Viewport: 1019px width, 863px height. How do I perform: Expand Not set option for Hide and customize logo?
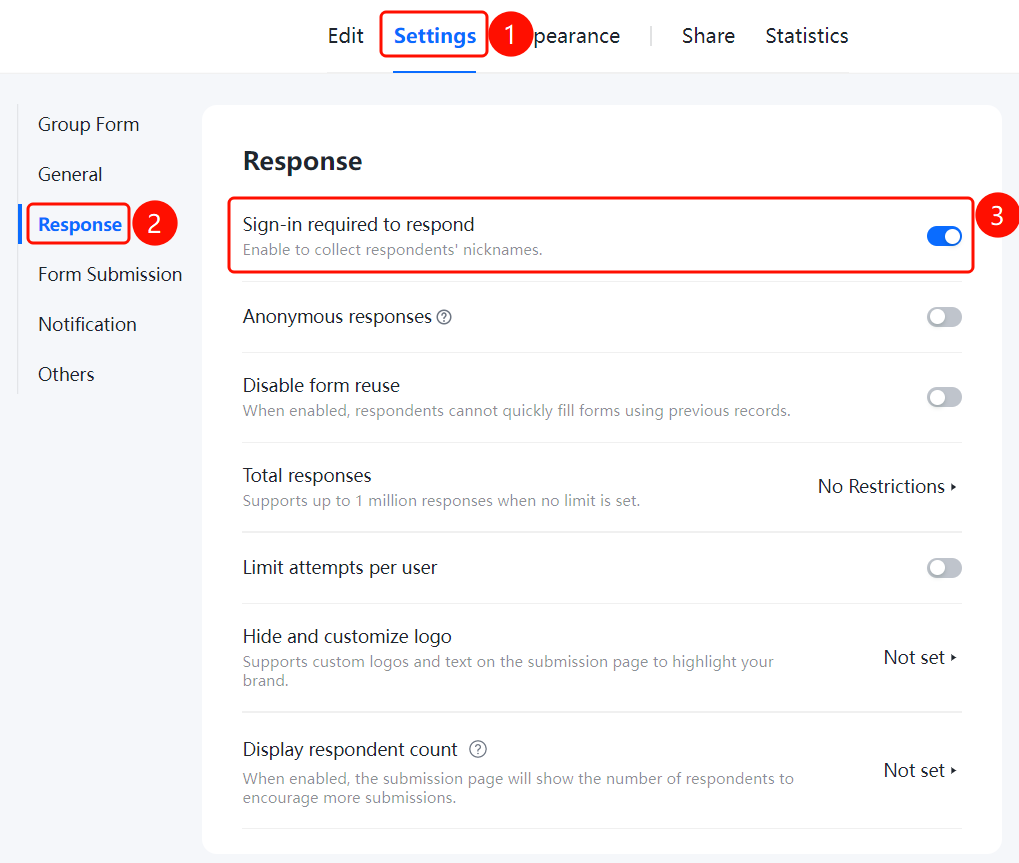(x=920, y=658)
